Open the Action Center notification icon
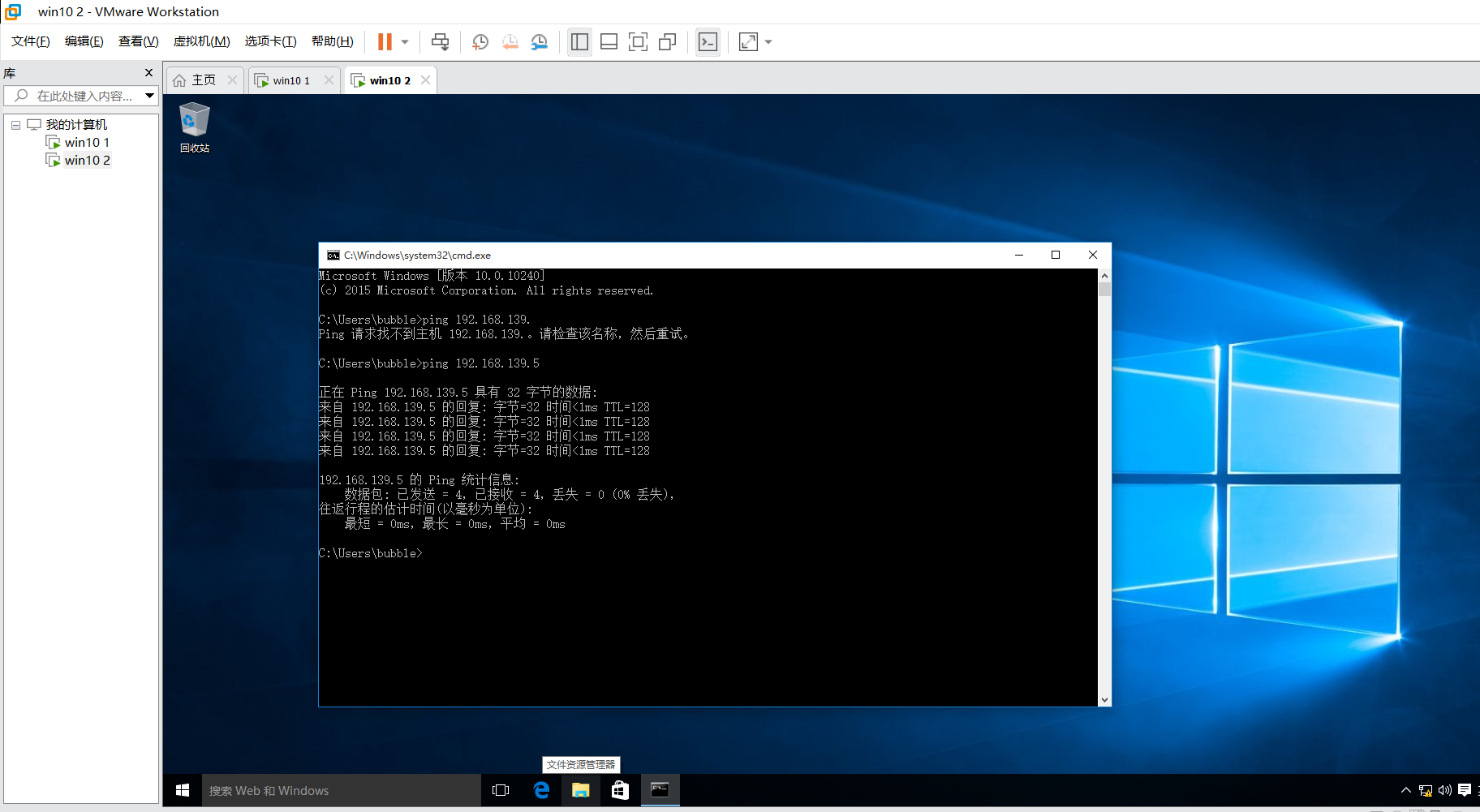This screenshot has width=1480, height=812. (1465, 790)
